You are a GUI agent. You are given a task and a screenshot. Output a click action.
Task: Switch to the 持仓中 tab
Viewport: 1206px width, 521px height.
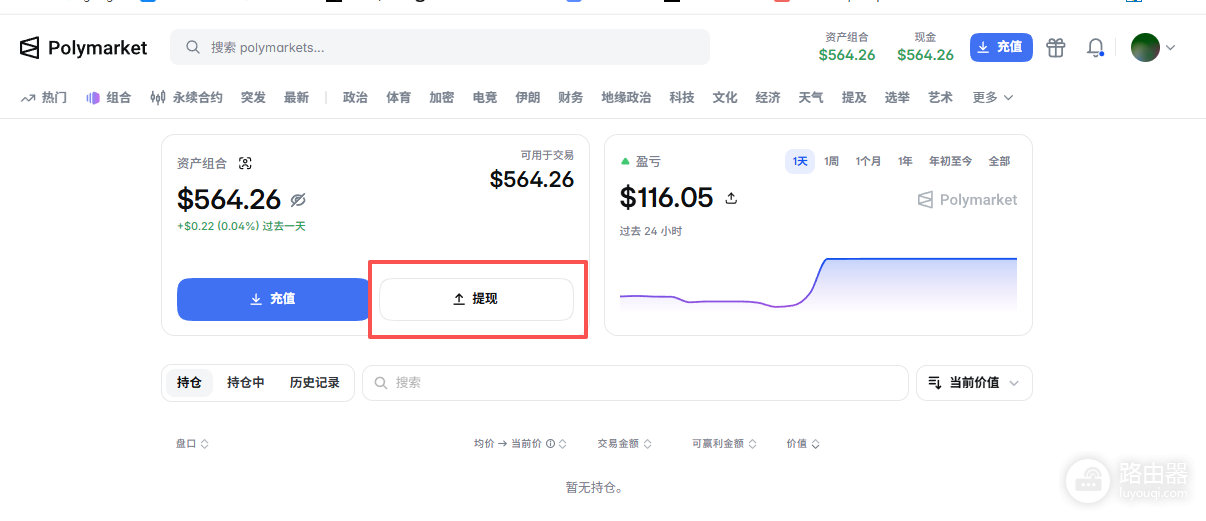tap(246, 383)
